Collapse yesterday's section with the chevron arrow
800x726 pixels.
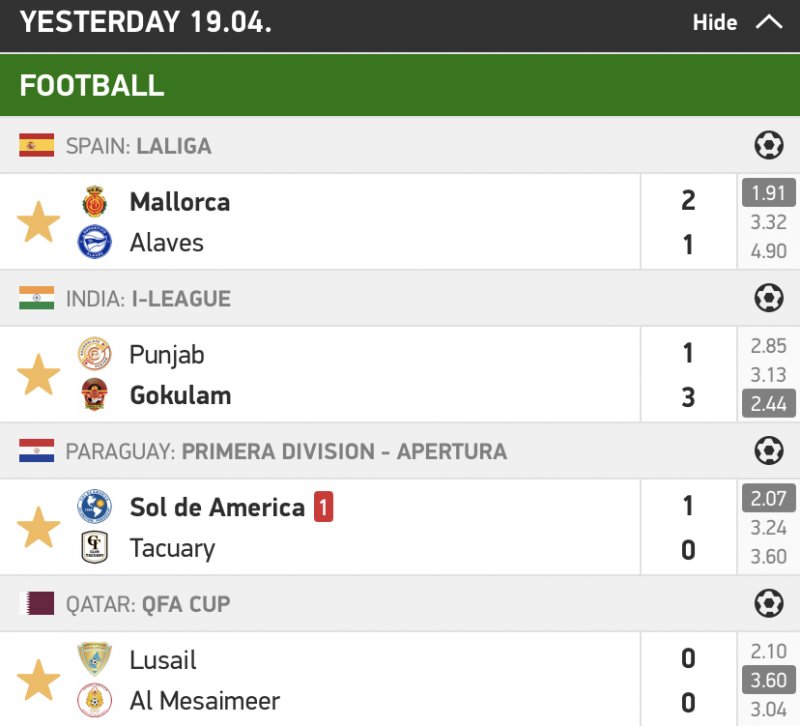pyautogui.click(x=769, y=22)
